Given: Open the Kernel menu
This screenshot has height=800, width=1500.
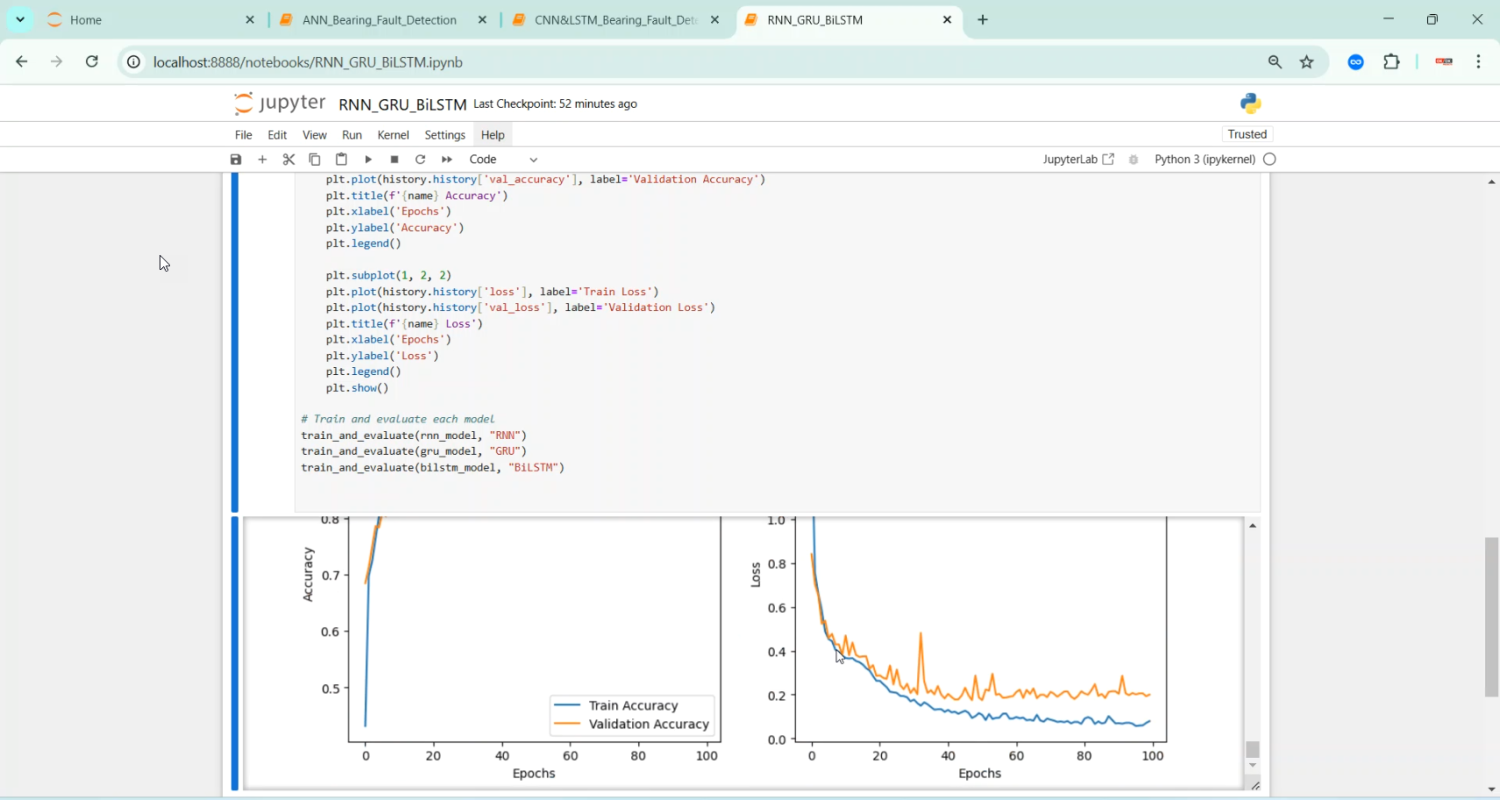Looking at the screenshot, I should coord(393,135).
